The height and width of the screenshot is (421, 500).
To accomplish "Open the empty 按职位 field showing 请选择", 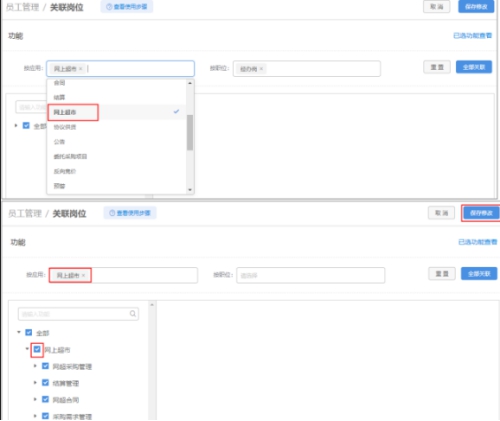I will coord(311,275).
